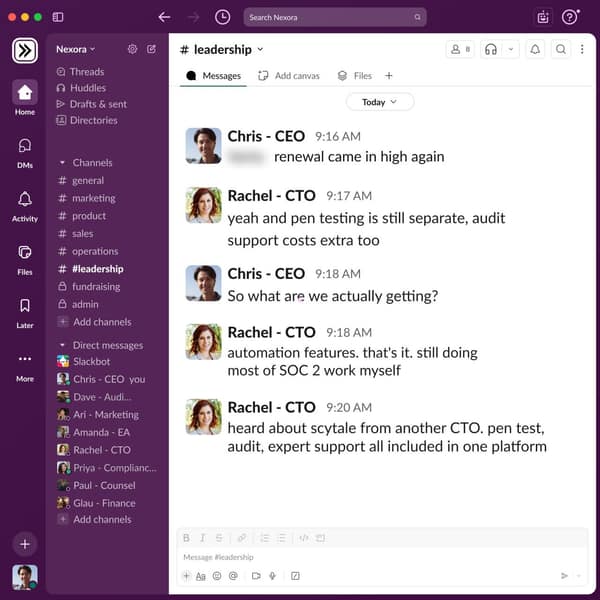Mention someone with @ icon
Screen dimensions: 600x600
pos(233,576)
